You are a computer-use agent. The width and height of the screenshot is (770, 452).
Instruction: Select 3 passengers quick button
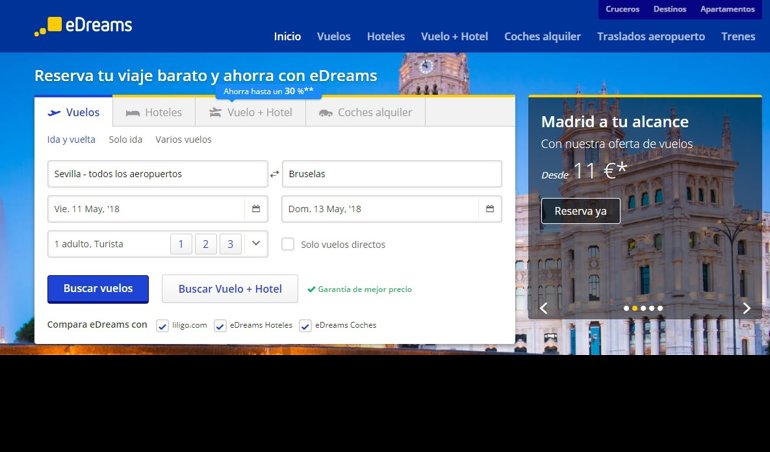coord(230,244)
